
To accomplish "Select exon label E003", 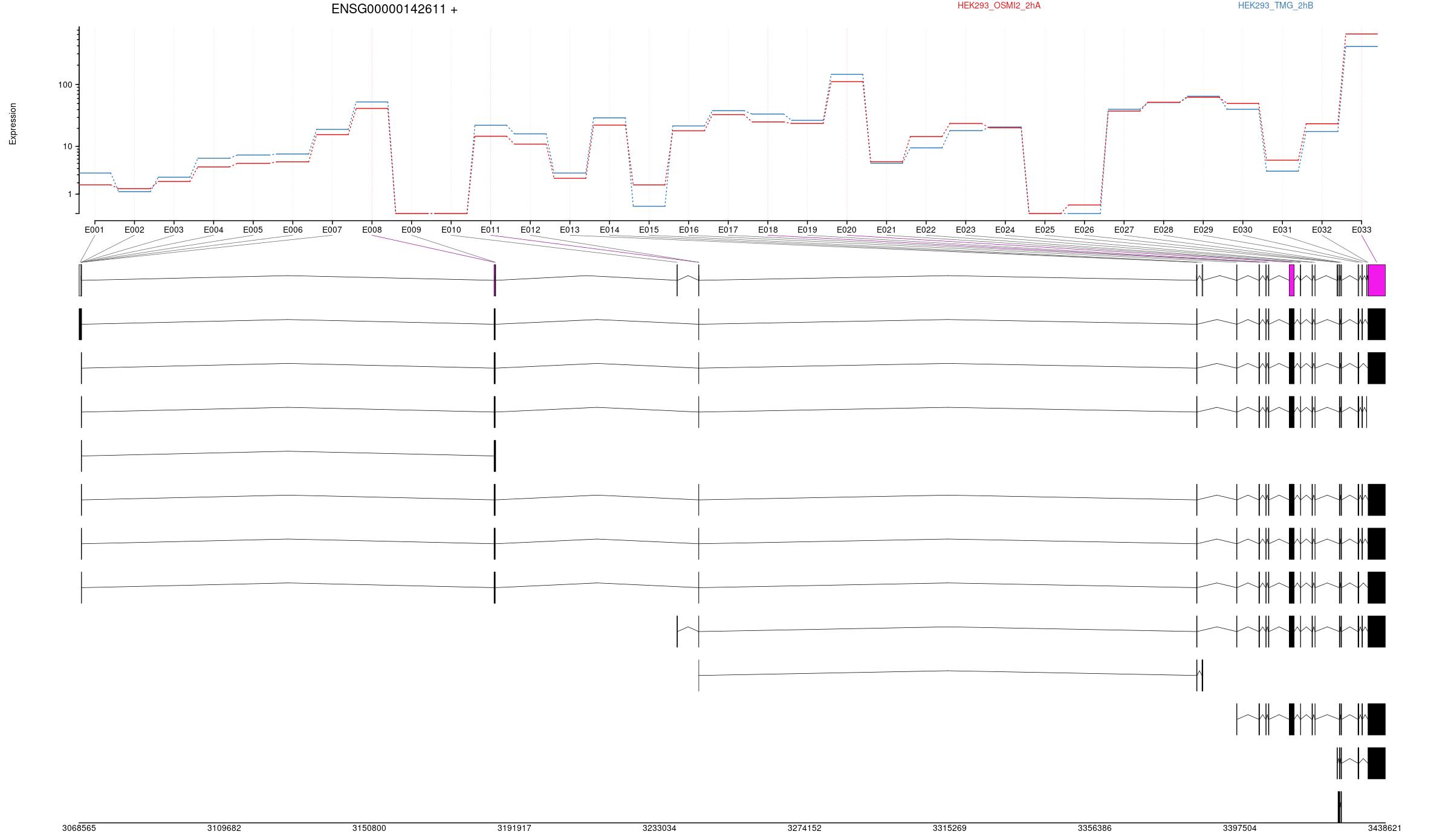I will coord(174,230).
